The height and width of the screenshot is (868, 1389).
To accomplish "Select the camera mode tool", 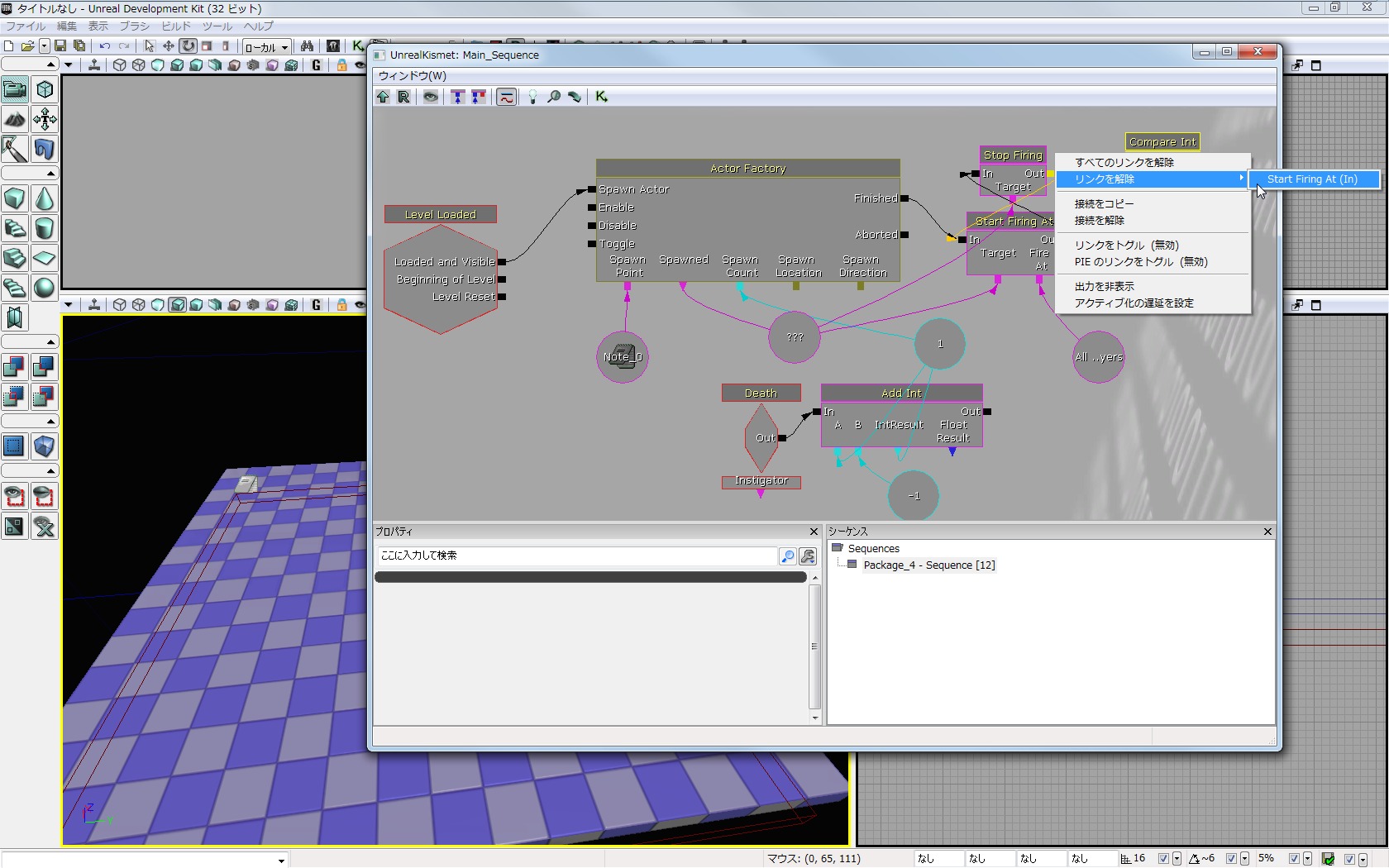I will pos(15,89).
